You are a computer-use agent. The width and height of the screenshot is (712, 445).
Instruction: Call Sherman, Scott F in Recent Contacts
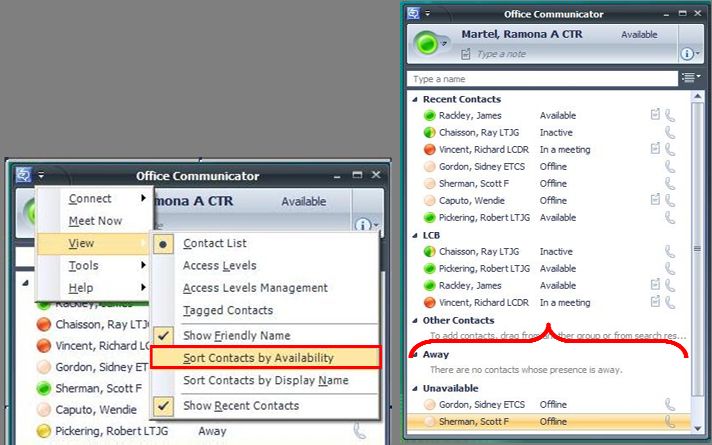tap(670, 183)
